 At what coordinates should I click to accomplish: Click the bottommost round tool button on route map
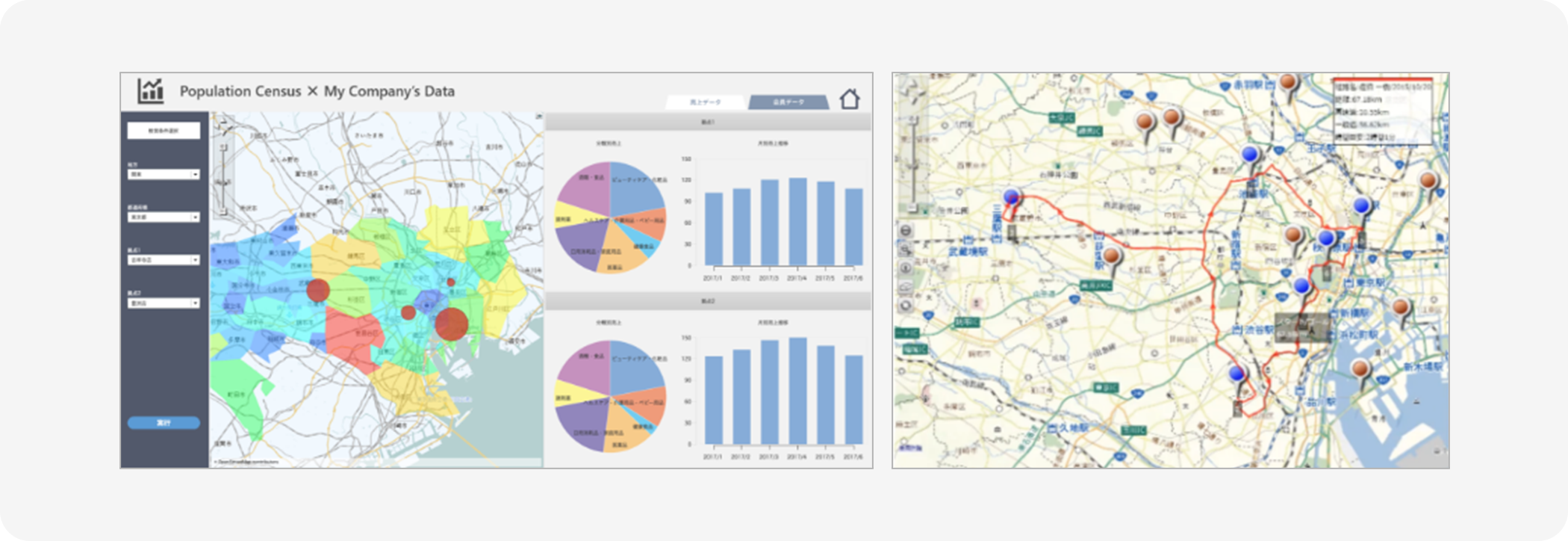[906, 306]
